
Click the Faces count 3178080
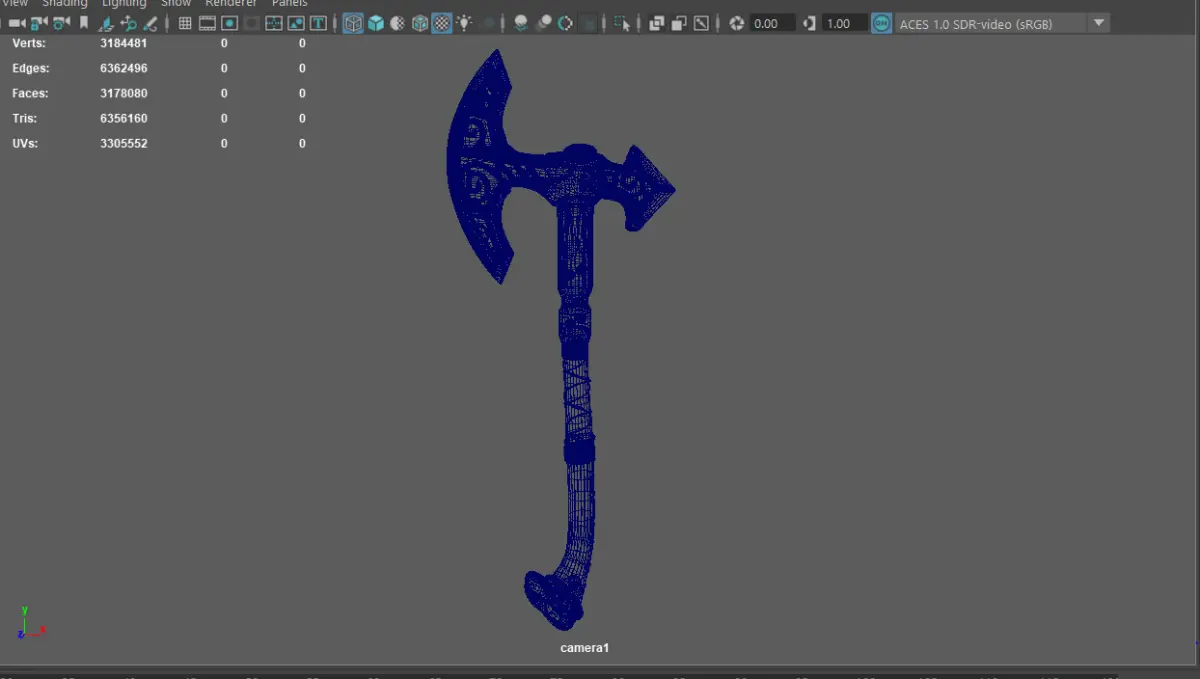pyautogui.click(x=124, y=93)
